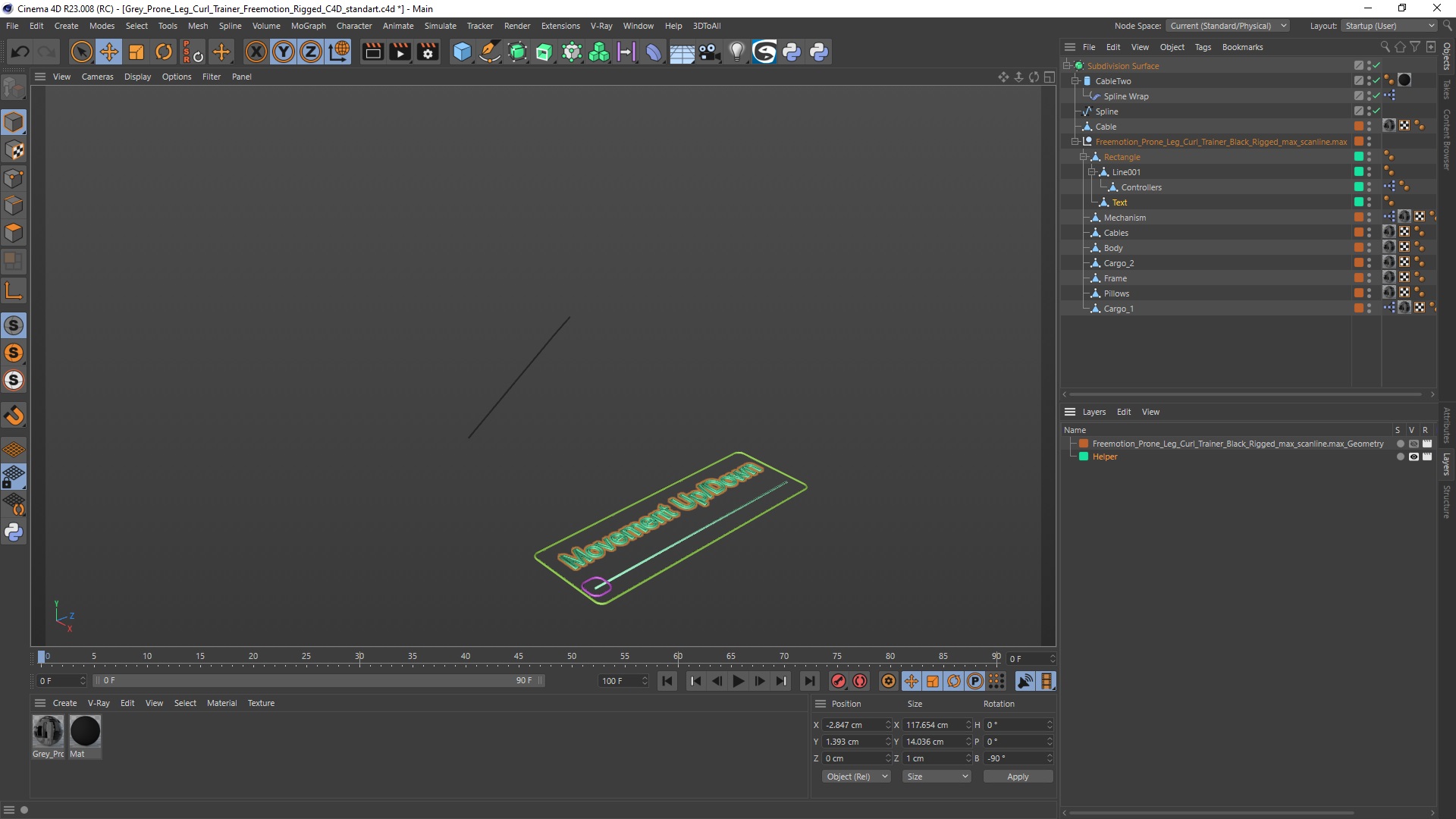Select the black Mat material thumbnail
1456x819 pixels.
click(85, 731)
